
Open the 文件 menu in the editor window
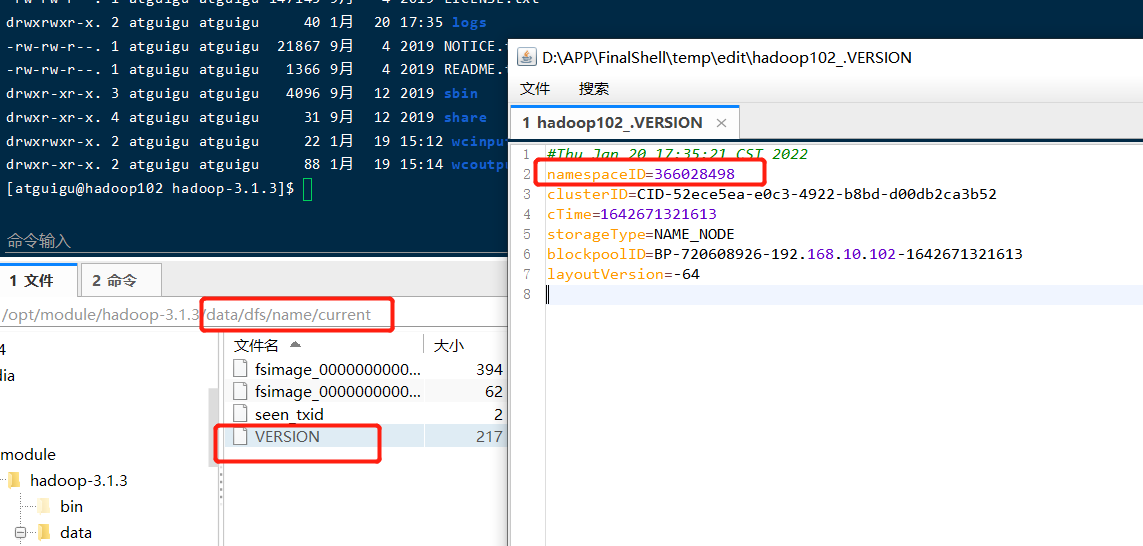tap(534, 89)
